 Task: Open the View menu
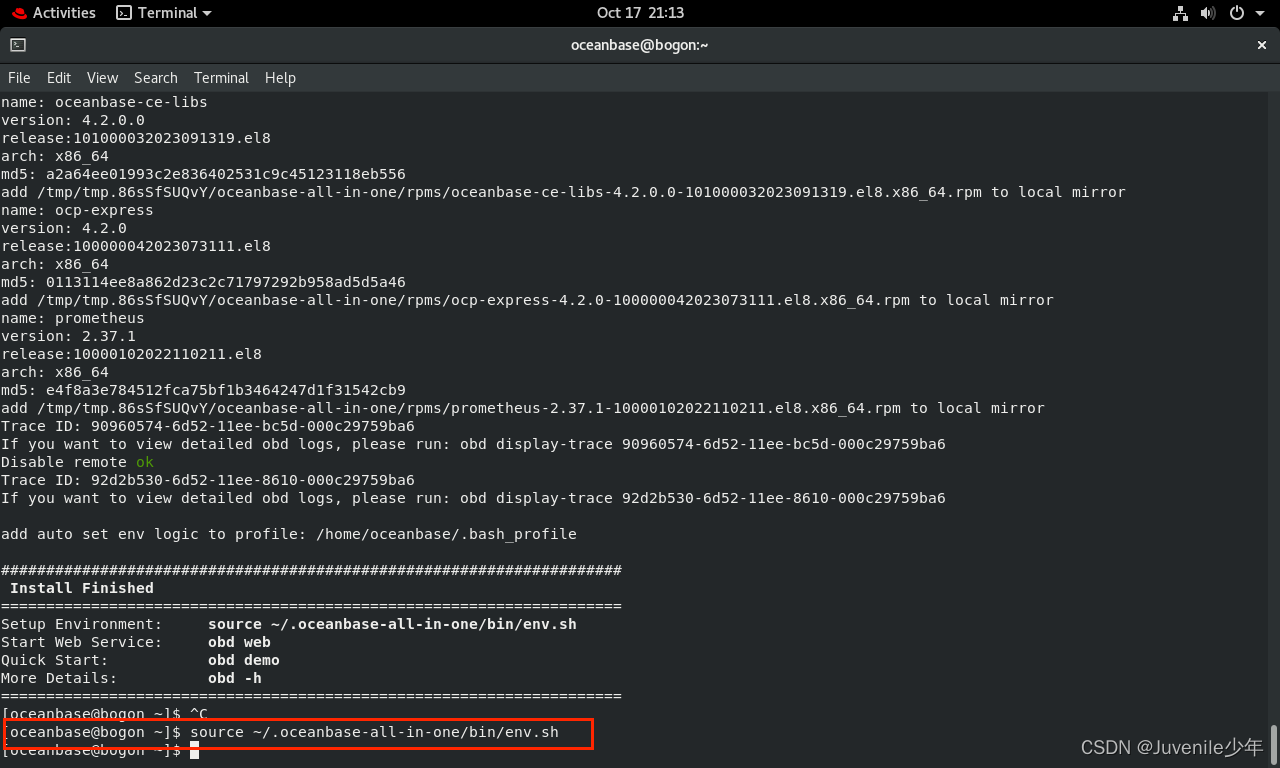pos(102,78)
